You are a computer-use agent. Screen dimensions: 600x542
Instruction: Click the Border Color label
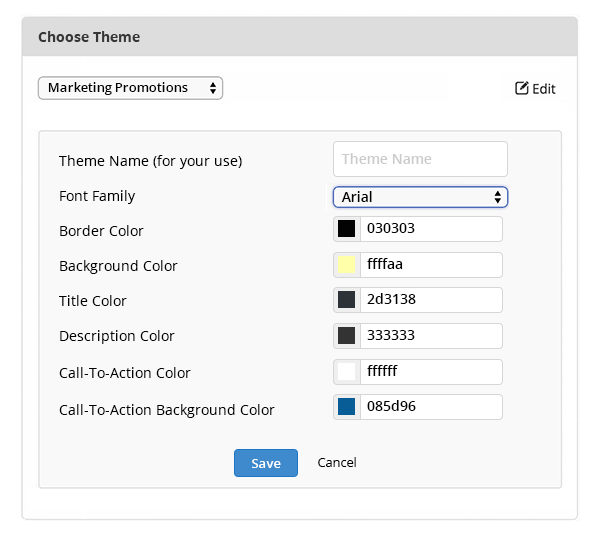point(101,231)
